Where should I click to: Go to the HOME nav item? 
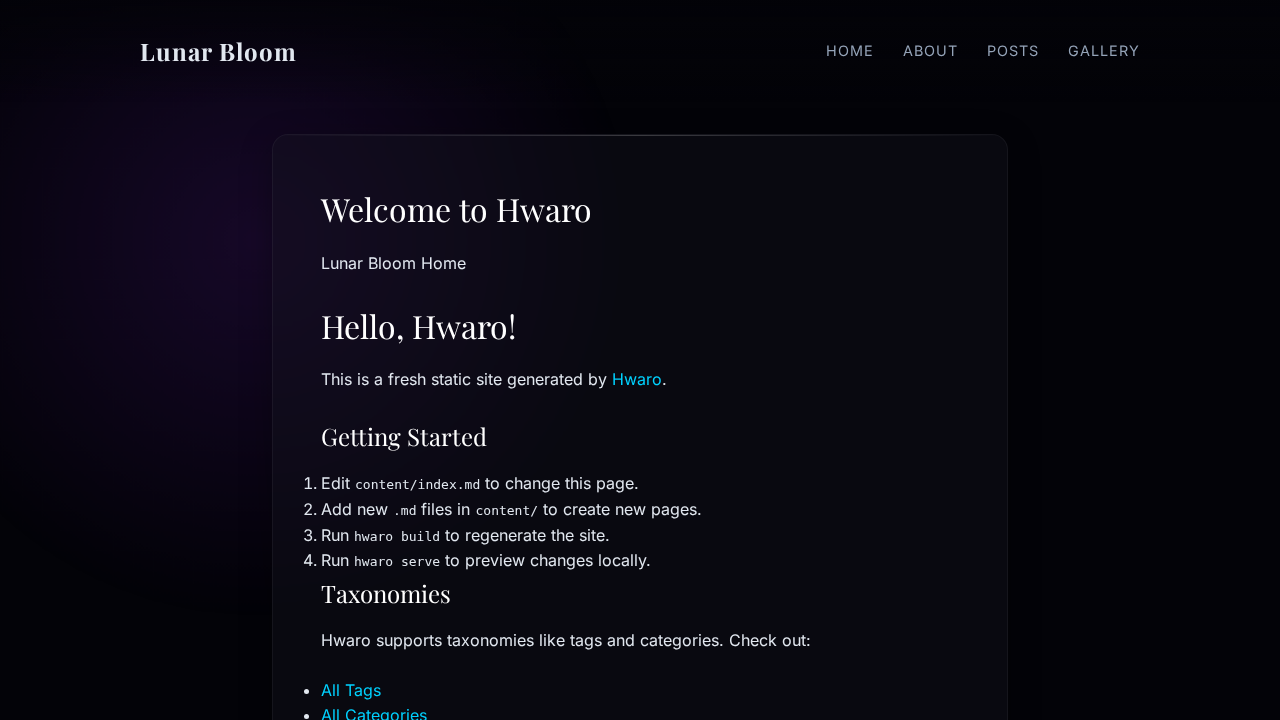coord(850,51)
